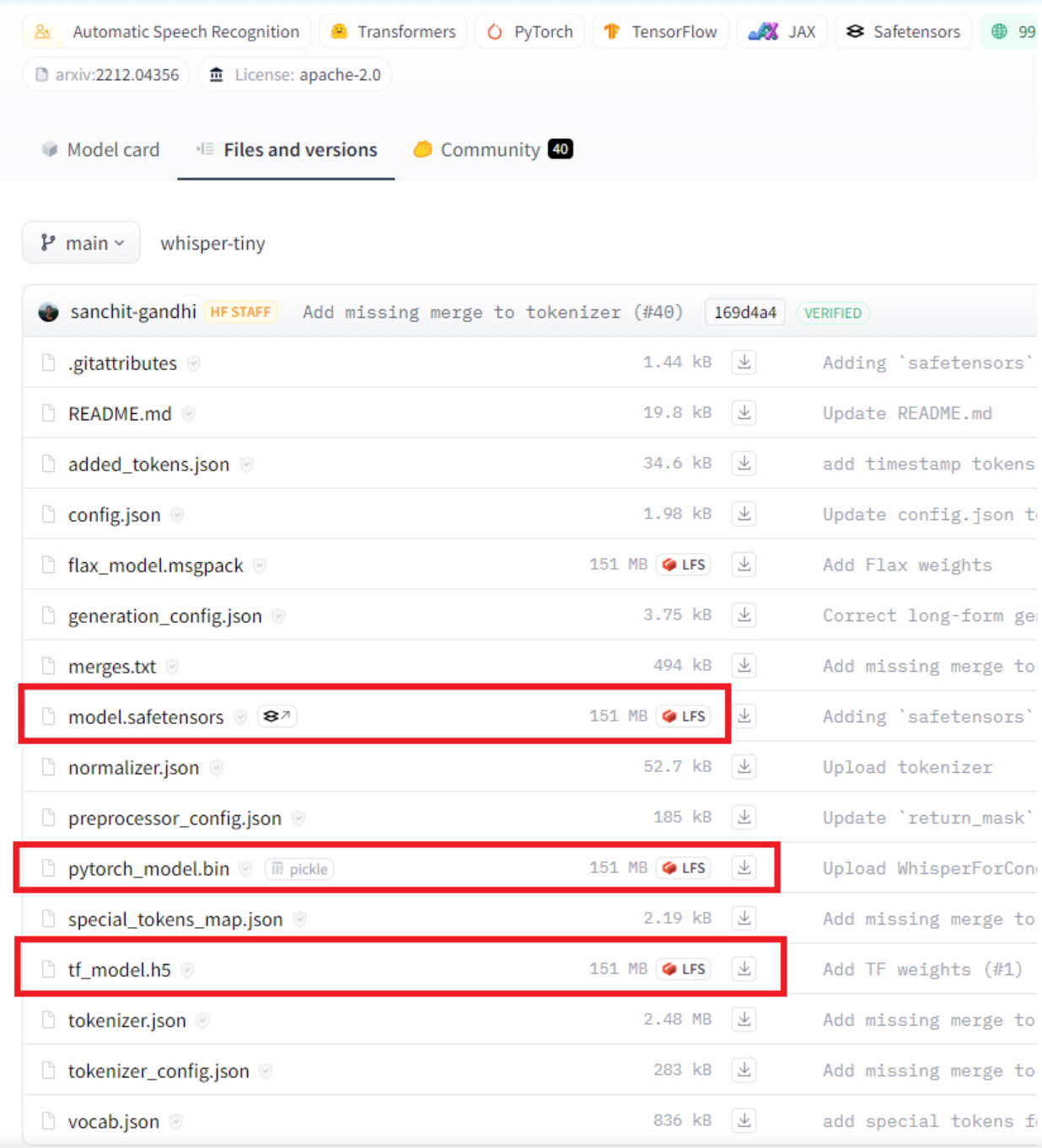
Task: Open the Files and versions tab
Action: click(x=287, y=150)
